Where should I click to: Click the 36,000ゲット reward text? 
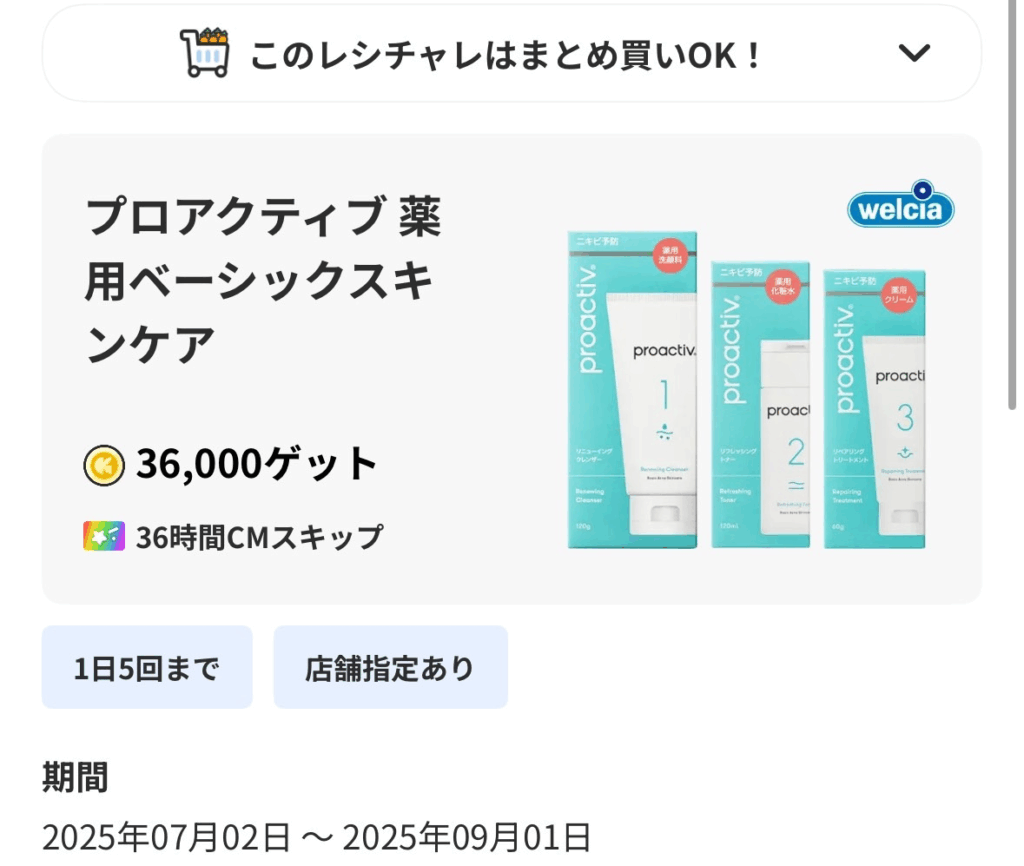pyautogui.click(x=257, y=464)
